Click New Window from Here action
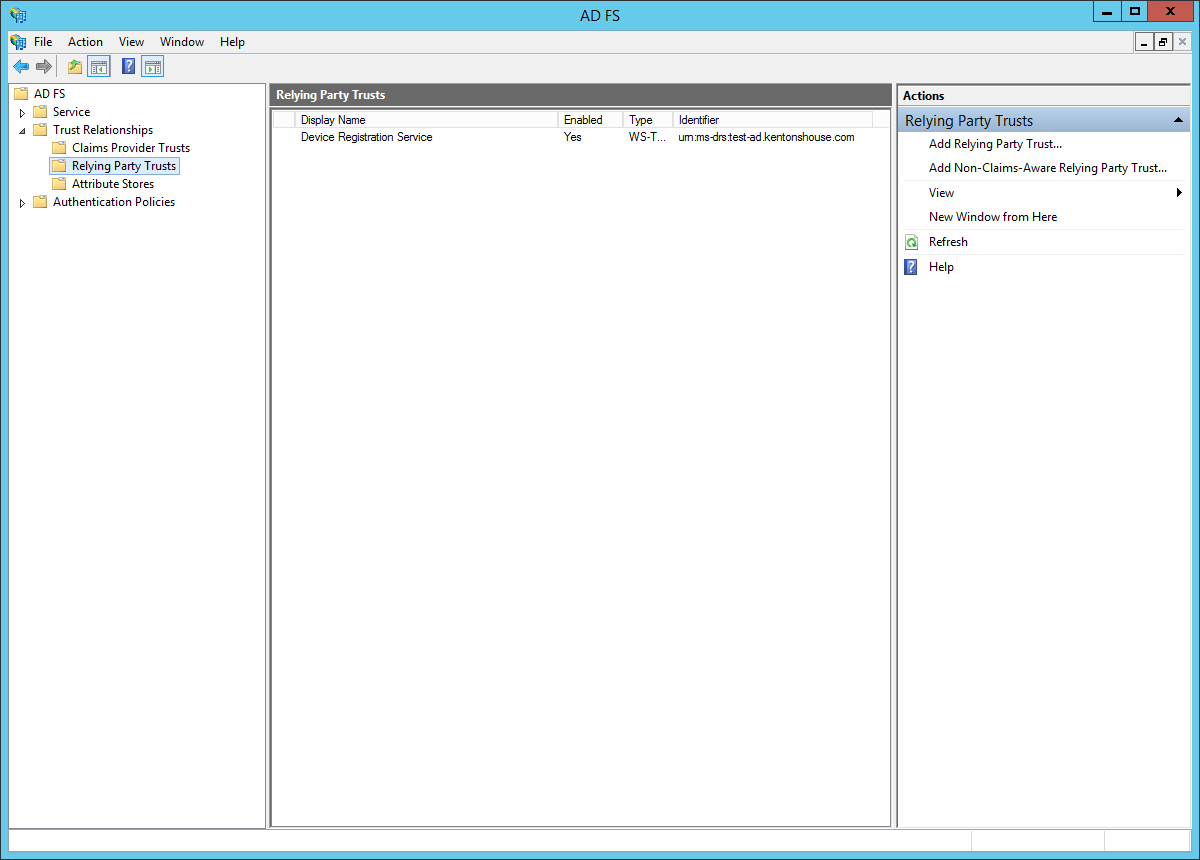Screen dimensions: 1200x860 (x=993, y=217)
